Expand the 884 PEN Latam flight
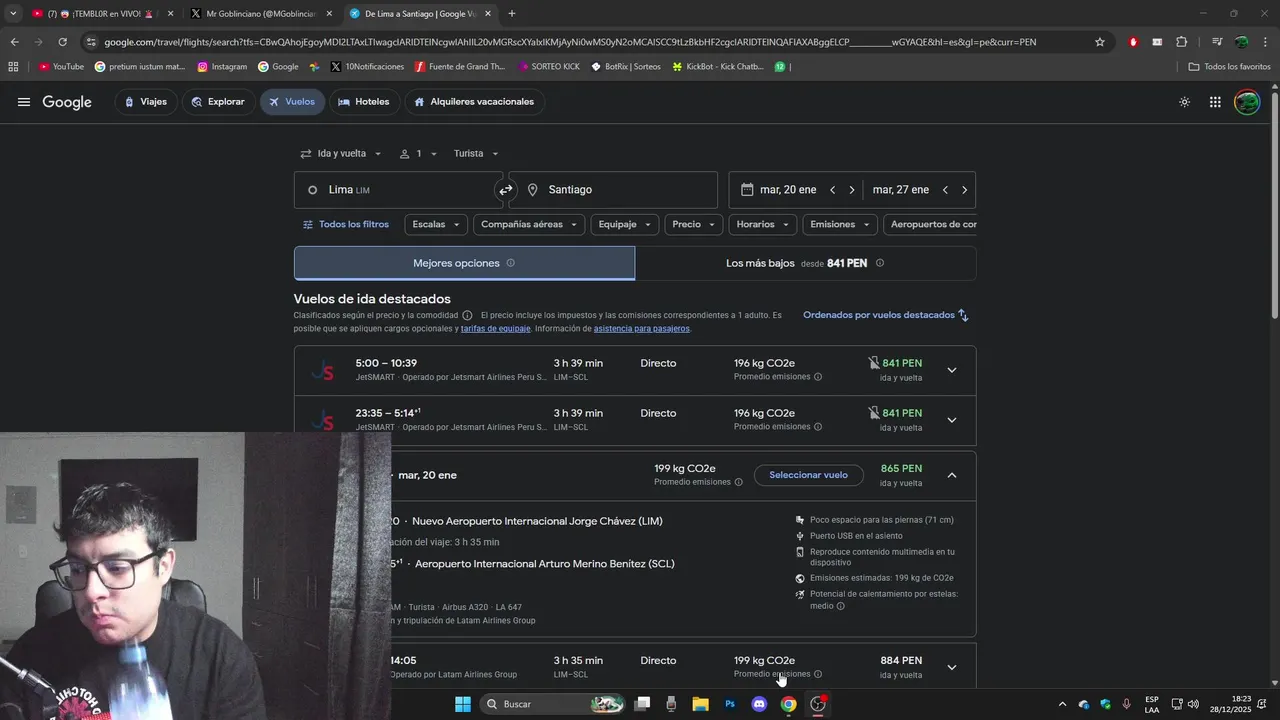The height and width of the screenshot is (720, 1280). pos(952,667)
